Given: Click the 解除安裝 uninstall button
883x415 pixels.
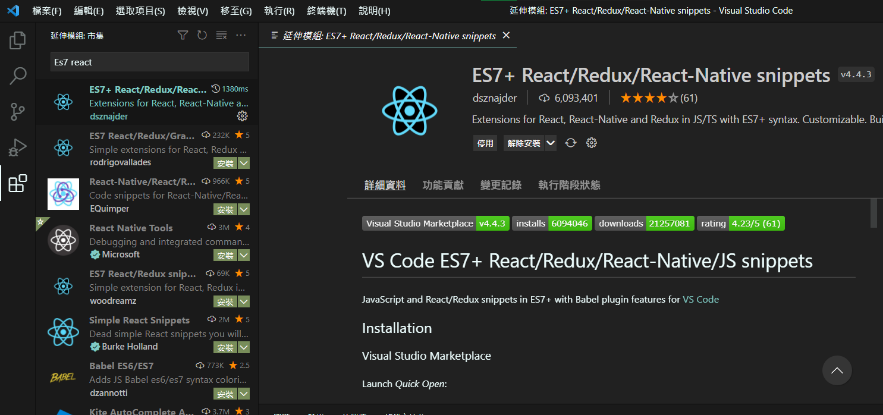Looking at the screenshot, I should [523, 143].
